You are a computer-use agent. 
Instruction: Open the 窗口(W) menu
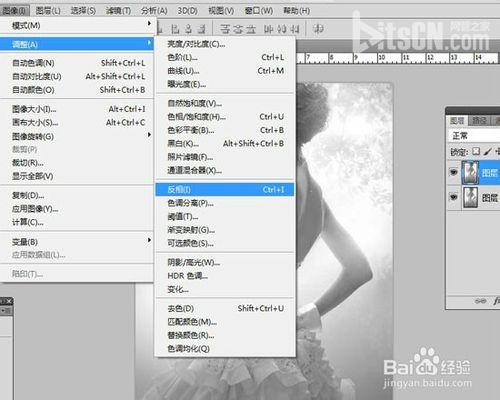coord(259,11)
